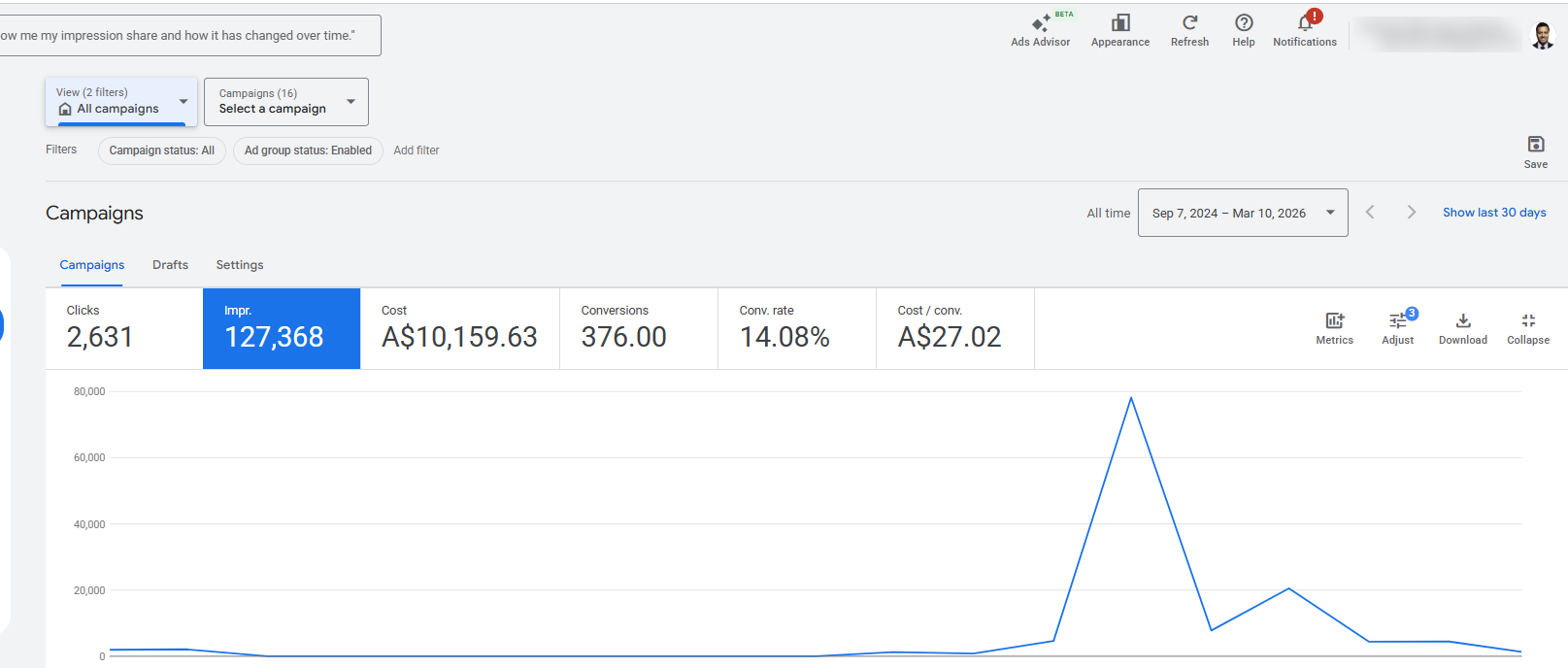The height and width of the screenshot is (668, 1568).
Task: Go to the next date range
Action: [x=1412, y=213]
